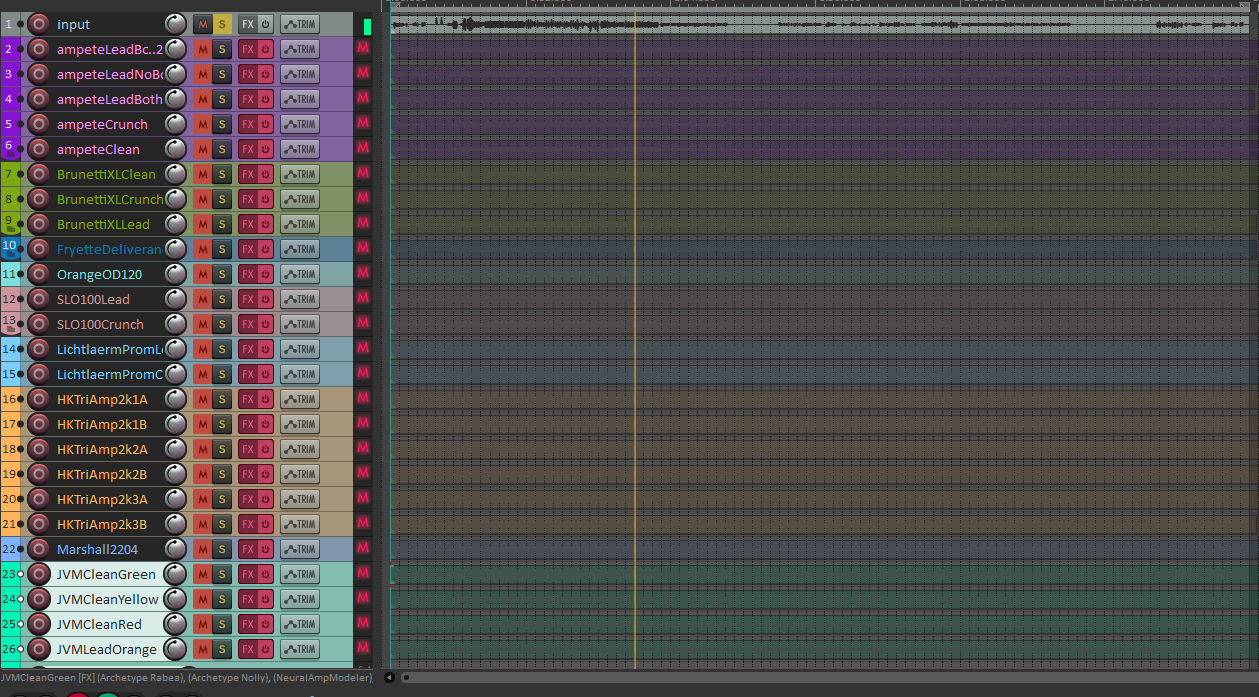
Task: Open FX chain for JVMCleanRed track
Action: tap(247, 624)
